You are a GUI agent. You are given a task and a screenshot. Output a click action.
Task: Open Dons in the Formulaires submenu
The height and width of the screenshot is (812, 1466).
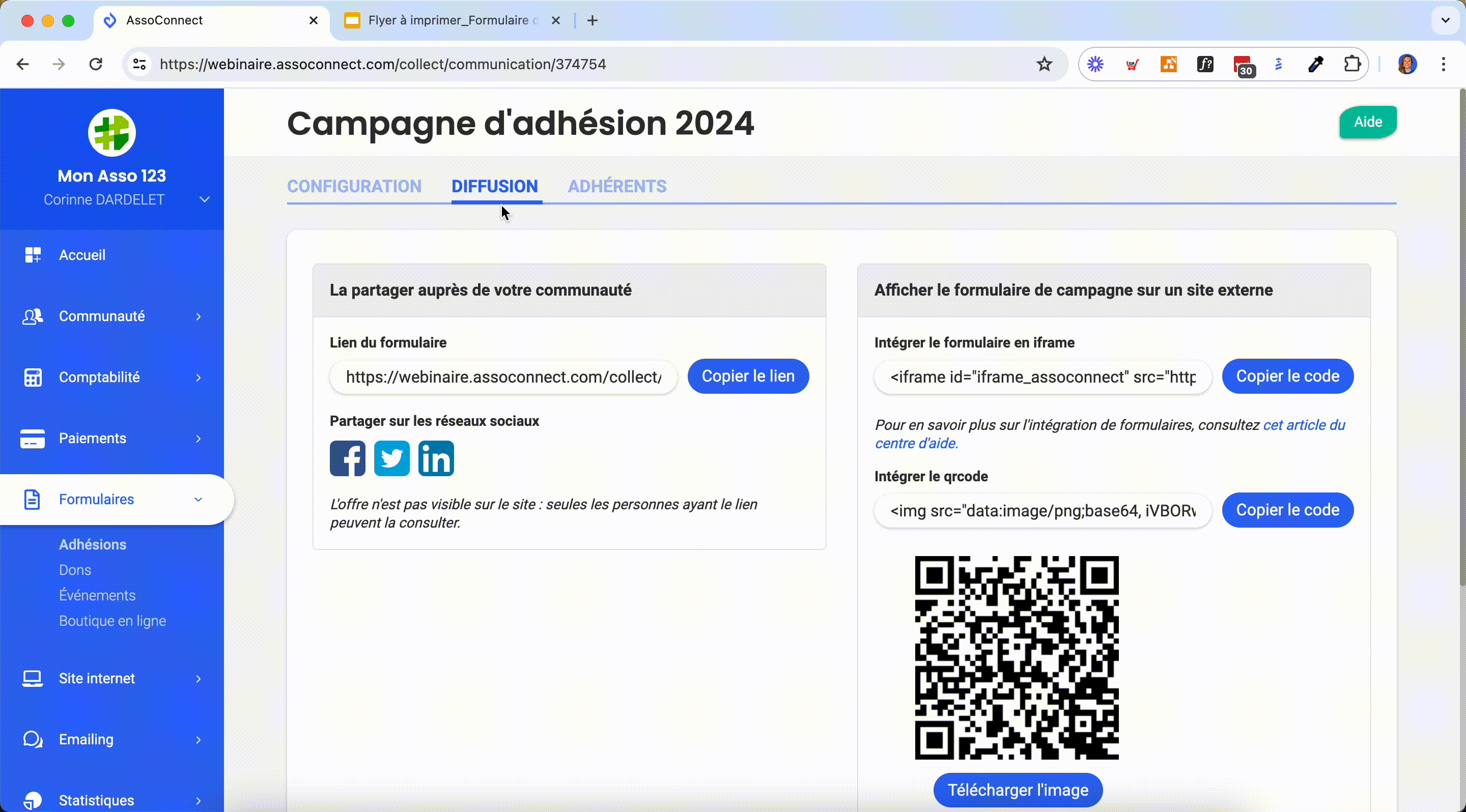pyautogui.click(x=75, y=570)
